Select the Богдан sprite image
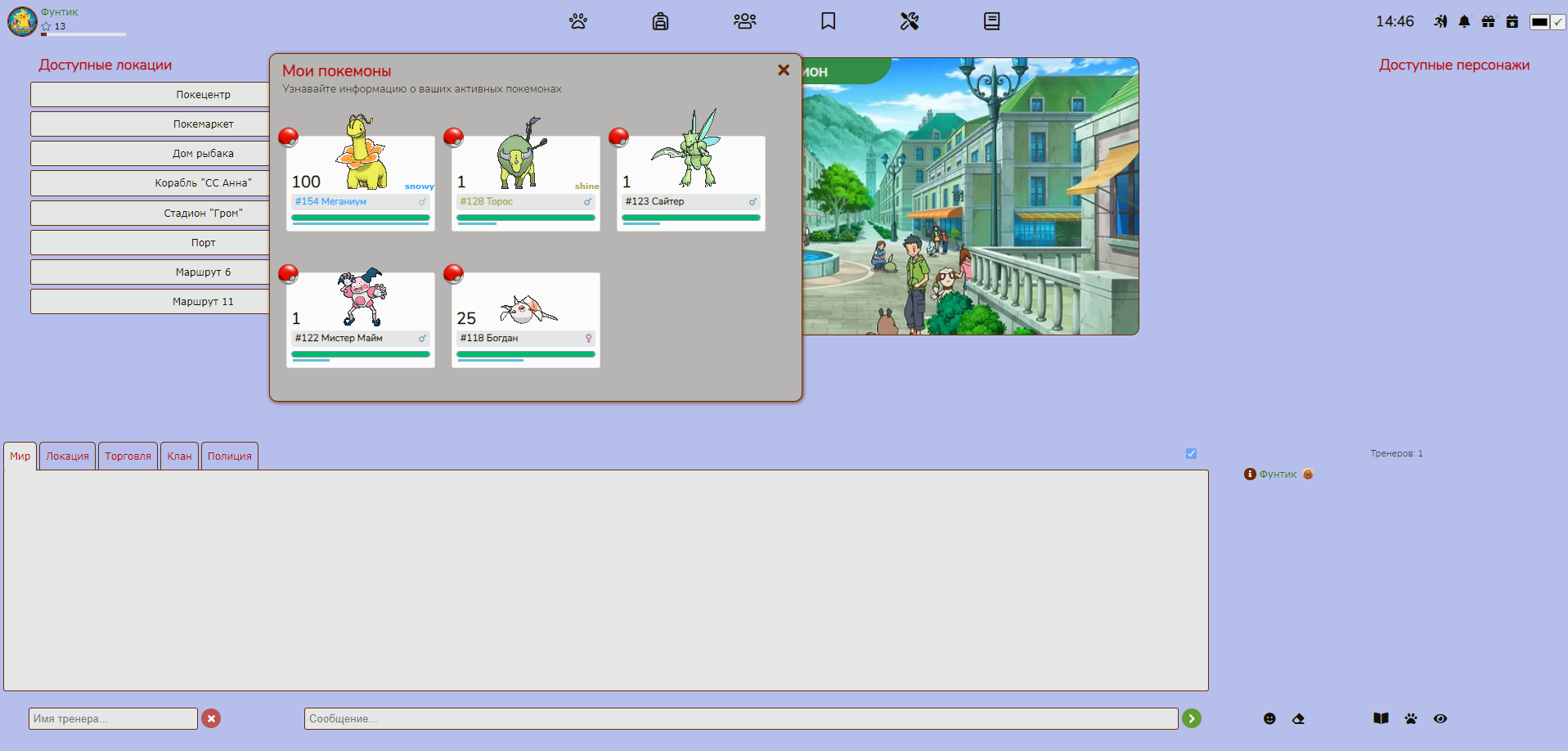The image size is (1568, 751). (528, 309)
